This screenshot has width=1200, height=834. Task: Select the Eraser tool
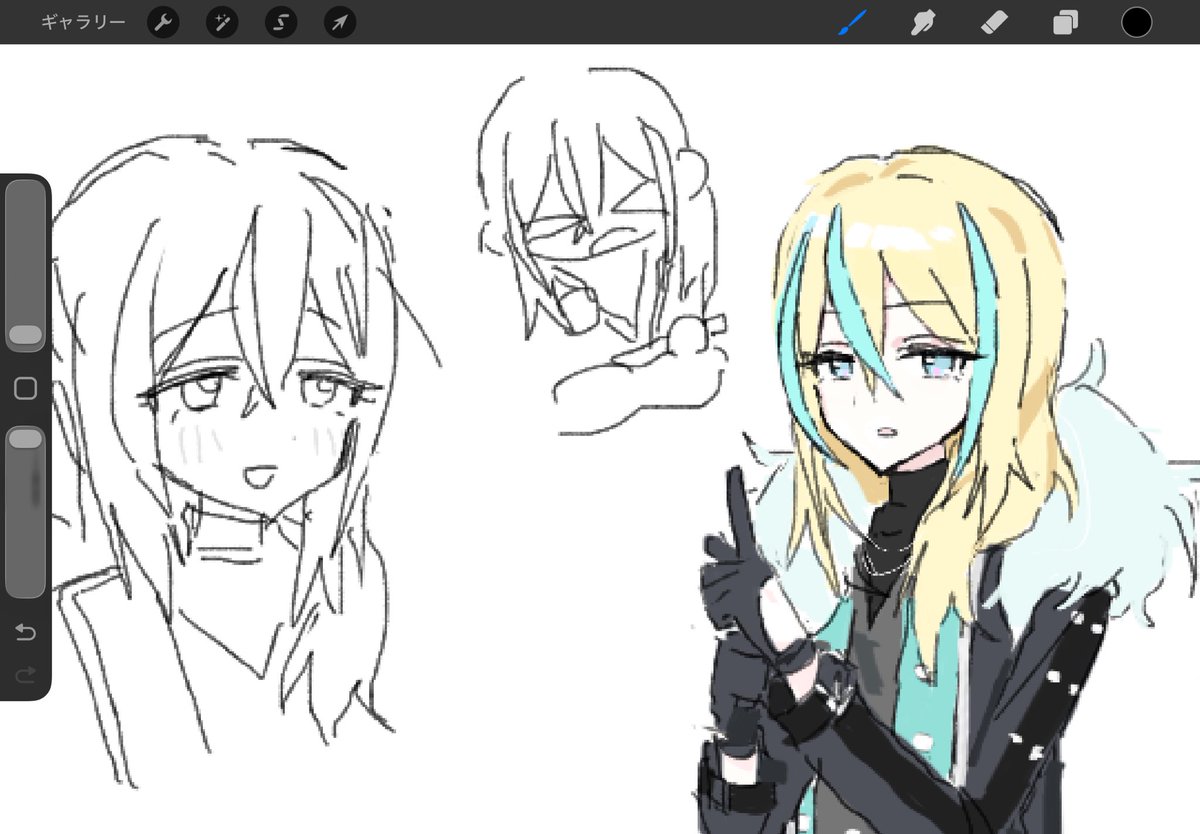click(x=995, y=22)
